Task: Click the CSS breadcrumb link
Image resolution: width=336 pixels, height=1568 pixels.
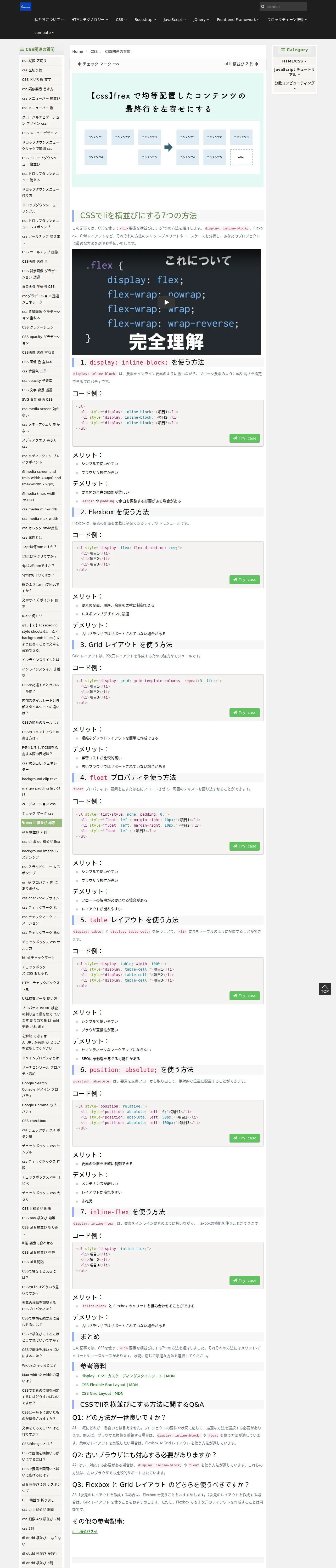Action: [94, 52]
